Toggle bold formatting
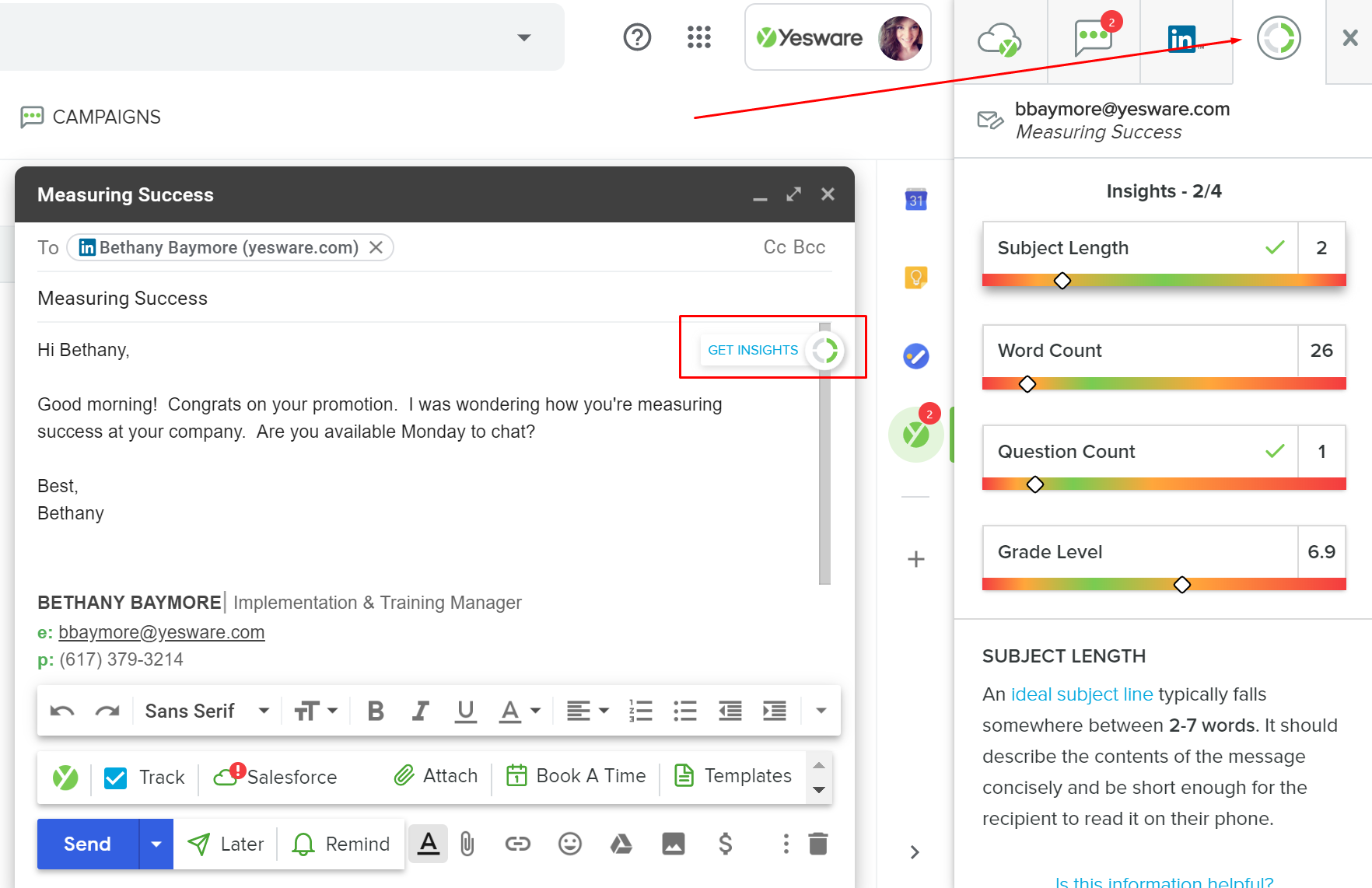Image resolution: width=1372 pixels, height=888 pixels. [376, 711]
